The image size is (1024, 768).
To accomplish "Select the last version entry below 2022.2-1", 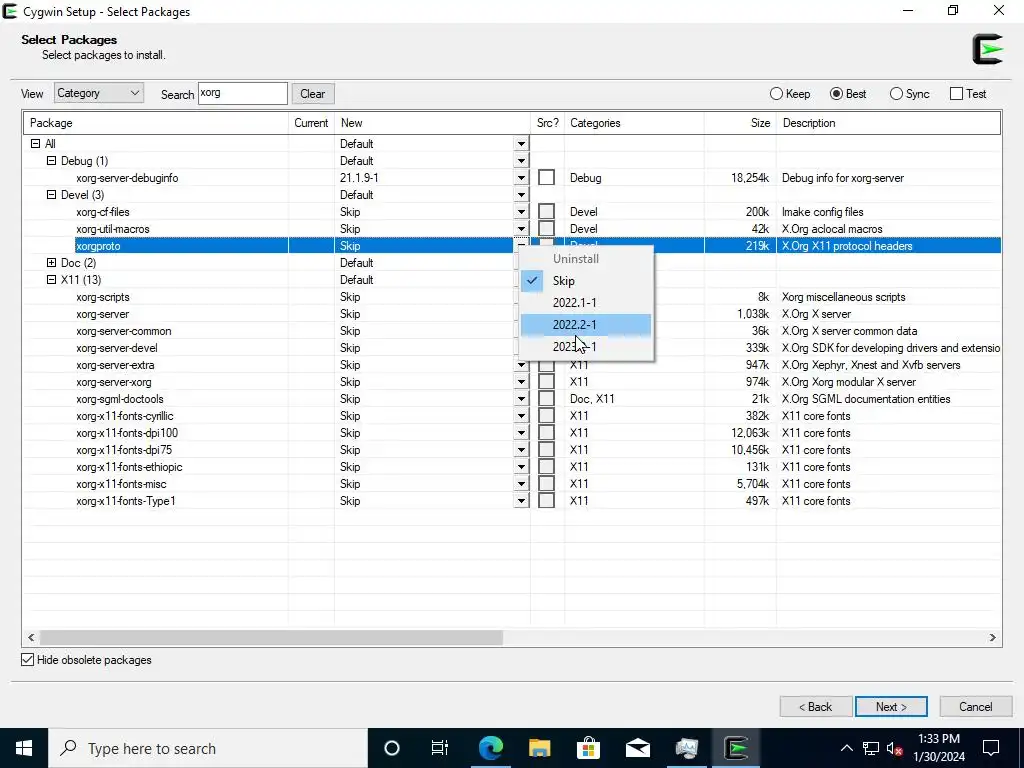I will coord(586,347).
